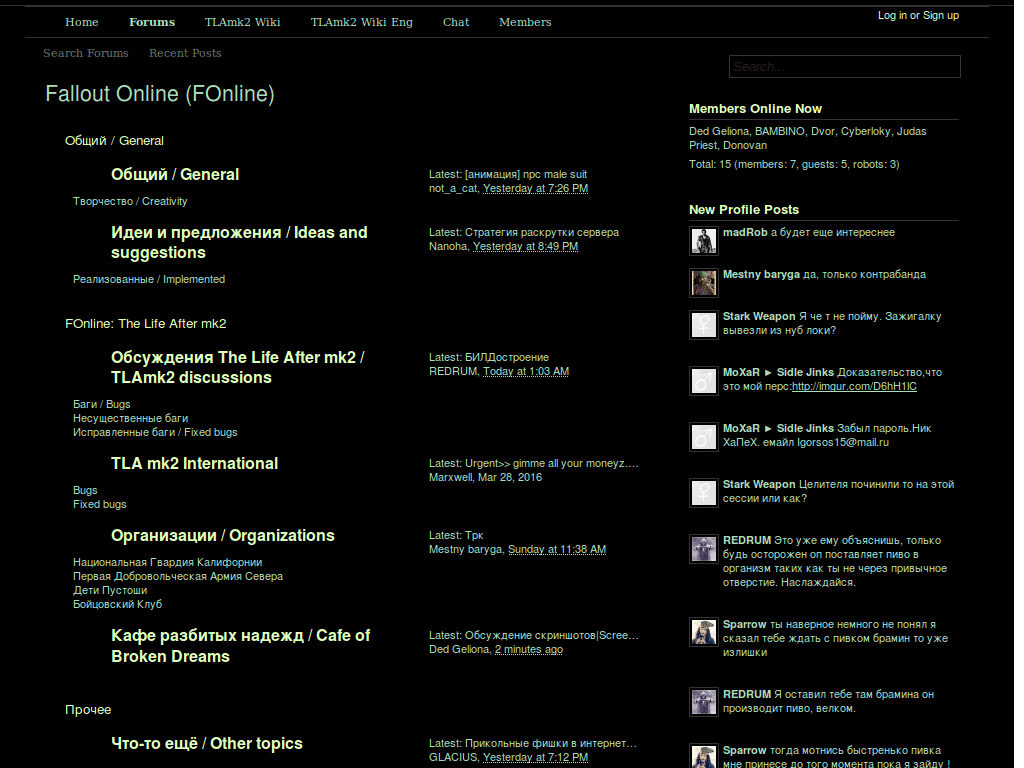Screen dimensions: 1024x768
Task: Click the Yesterday at 7:26 PM timestamp
Action: (536, 189)
